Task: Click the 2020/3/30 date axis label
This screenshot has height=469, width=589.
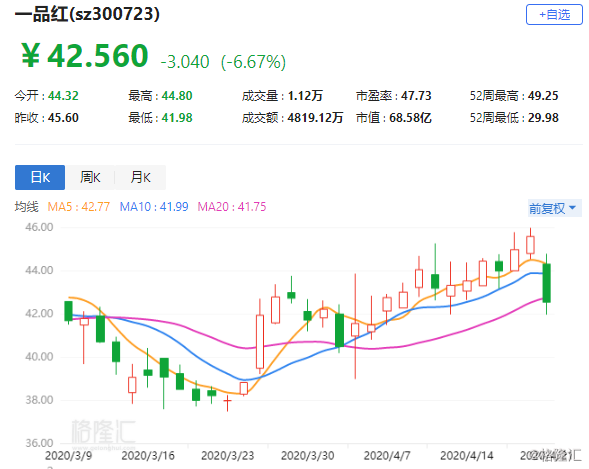Action: (308, 456)
